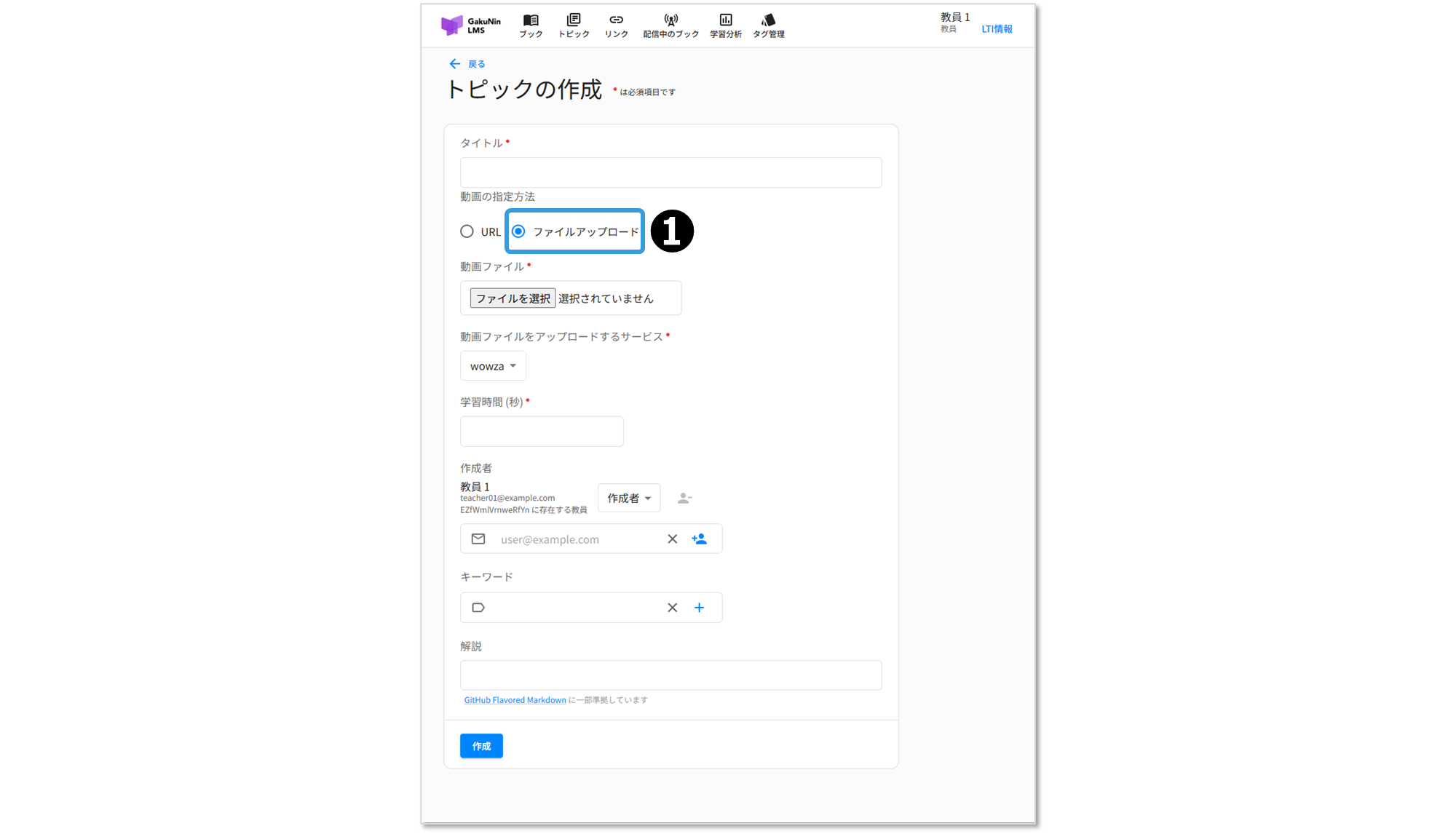
Task: Open the リンク (Link) nav icon
Action: pyautogui.click(x=616, y=20)
